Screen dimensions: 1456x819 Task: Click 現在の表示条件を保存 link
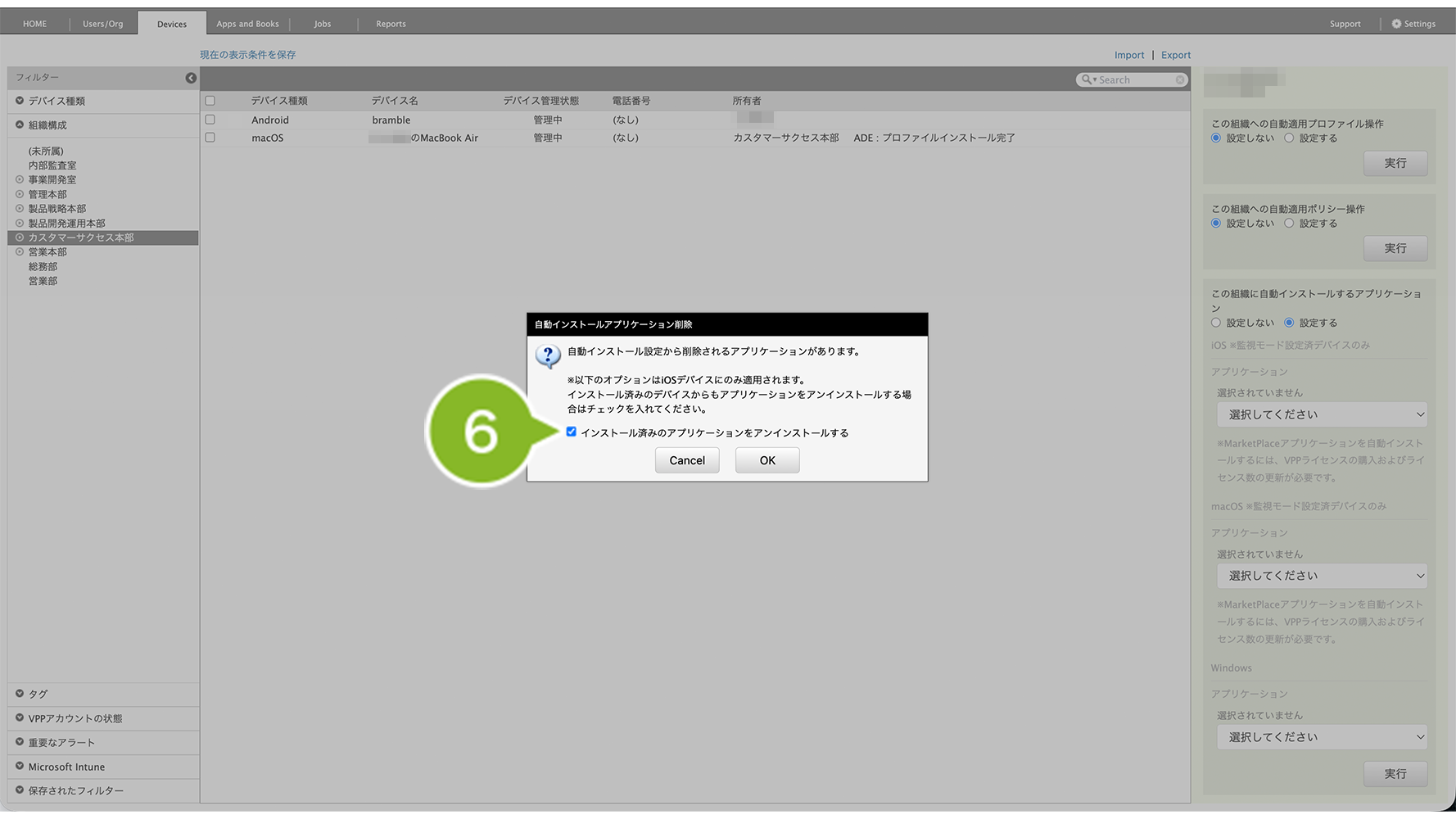point(248,55)
